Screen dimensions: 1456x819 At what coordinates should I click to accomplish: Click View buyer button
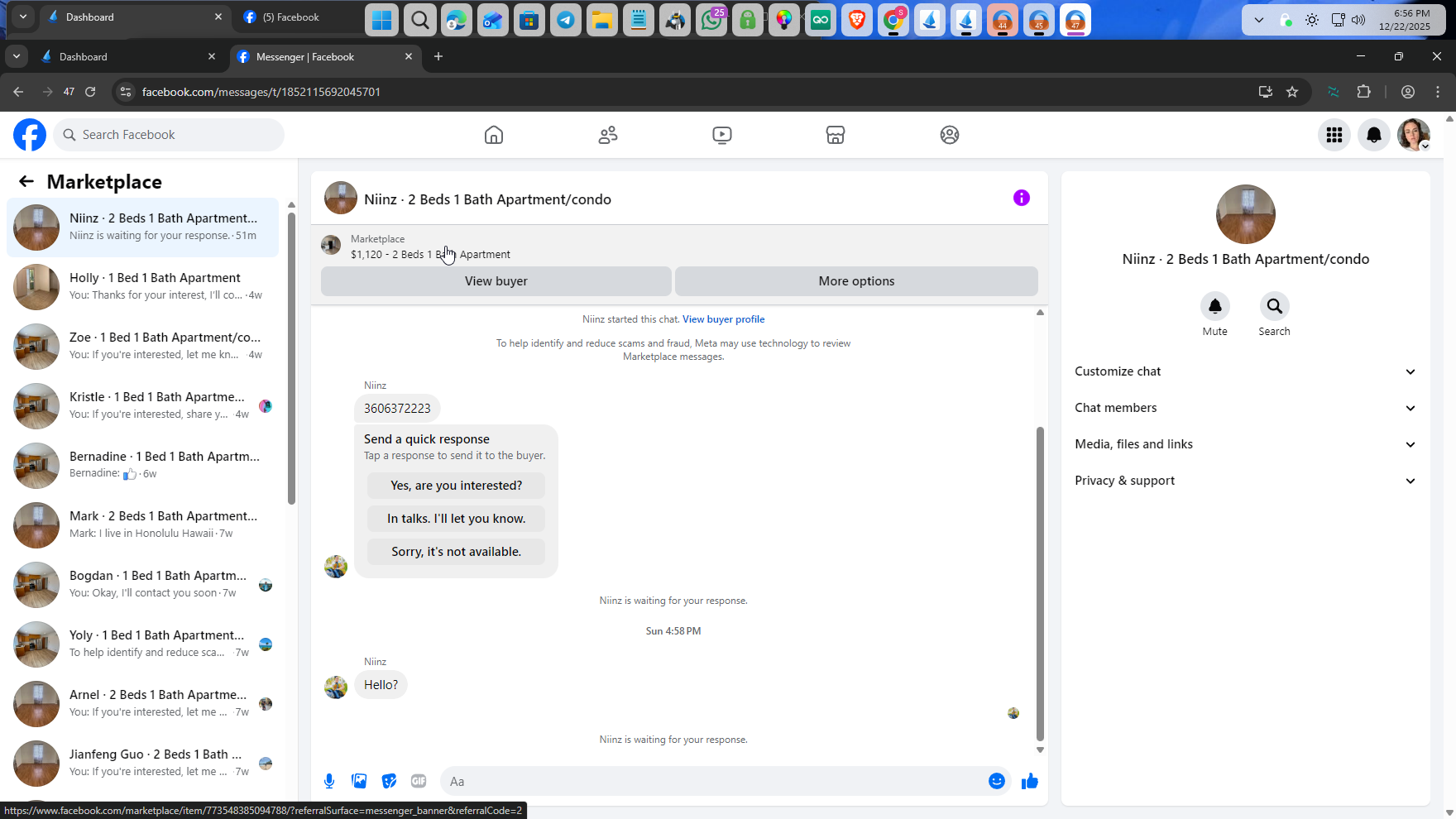coord(496,281)
